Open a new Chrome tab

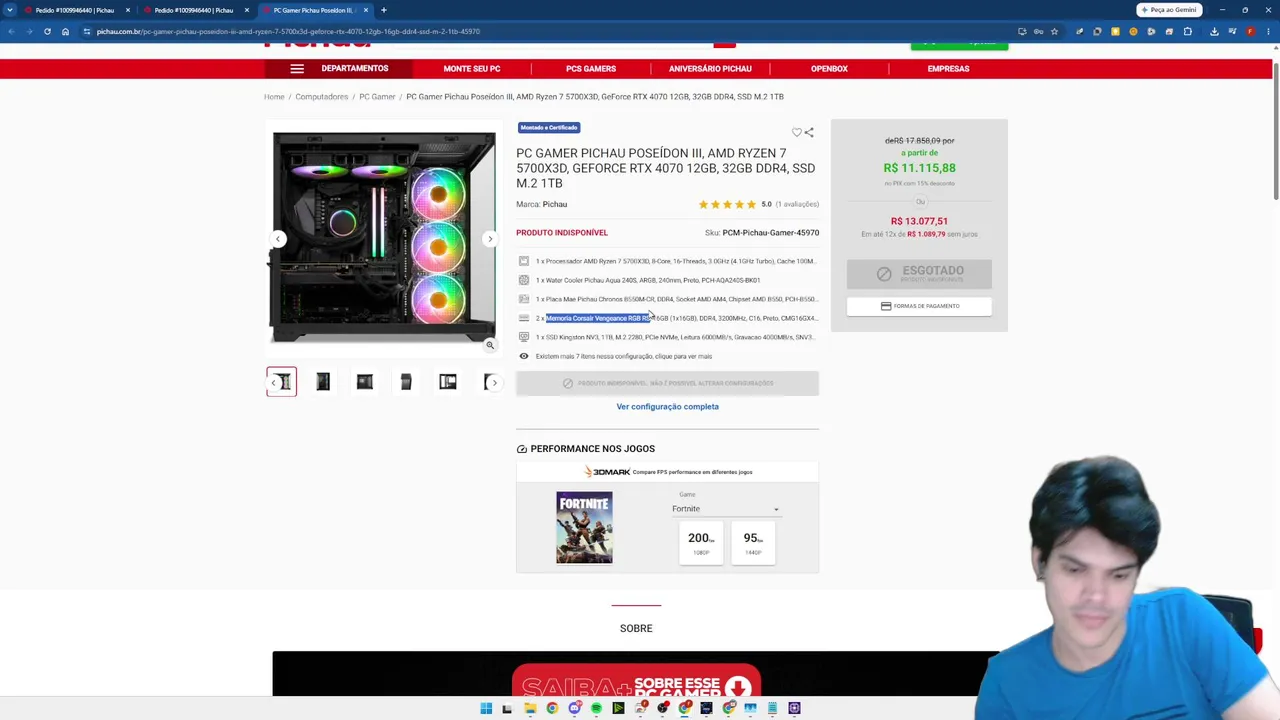pos(384,10)
